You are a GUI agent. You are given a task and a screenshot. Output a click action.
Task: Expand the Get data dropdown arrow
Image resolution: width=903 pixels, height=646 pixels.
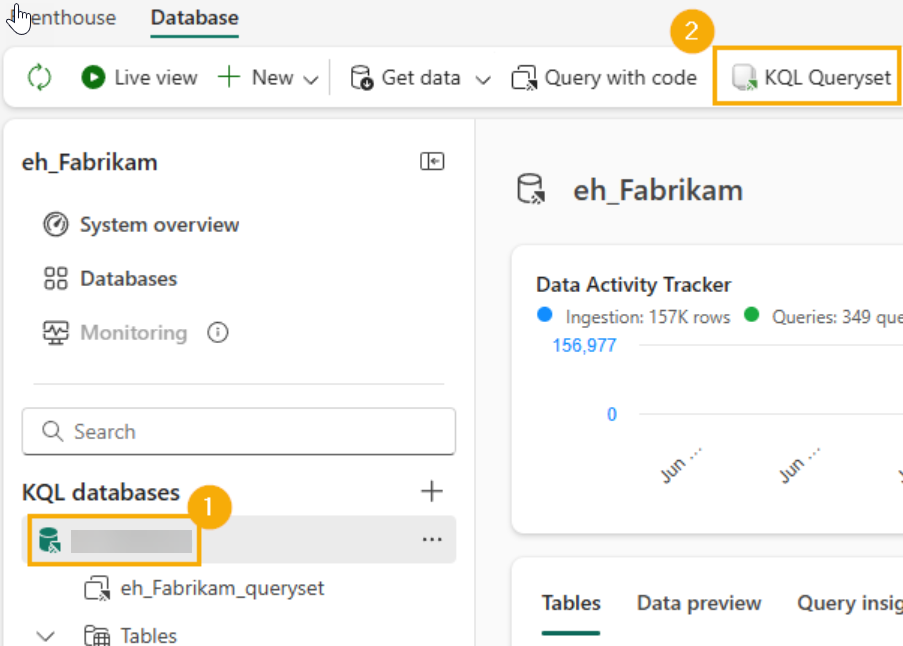tap(484, 79)
